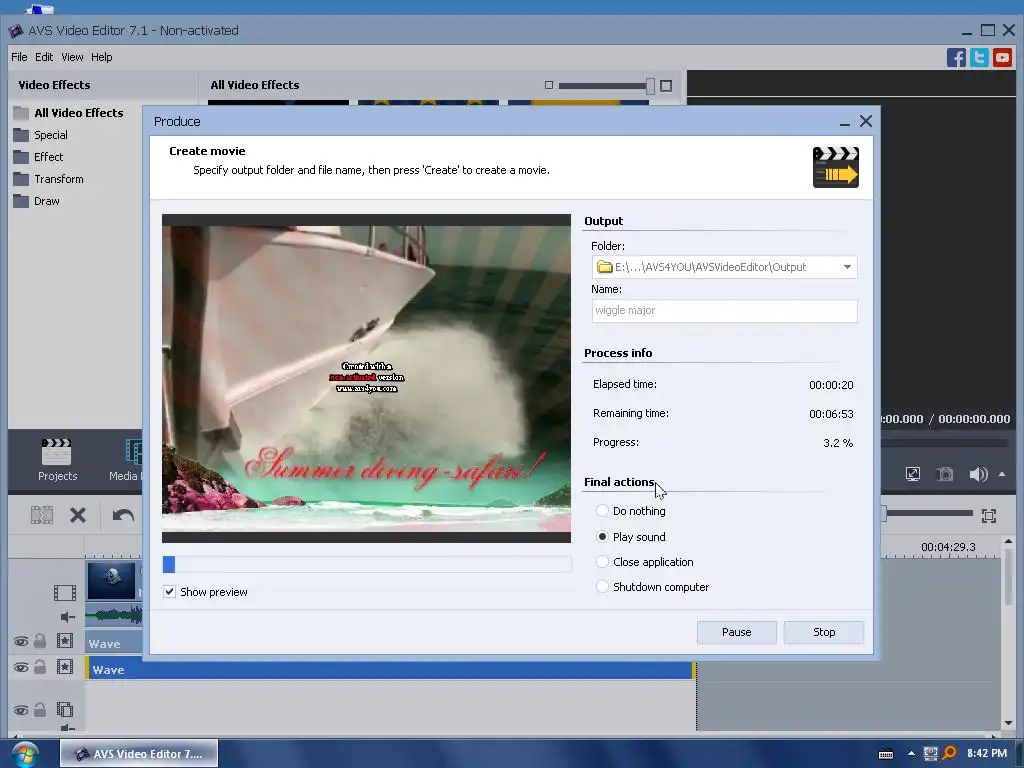Select the Do nothing radio option
This screenshot has width=1024, height=768.
pyautogui.click(x=602, y=511)
